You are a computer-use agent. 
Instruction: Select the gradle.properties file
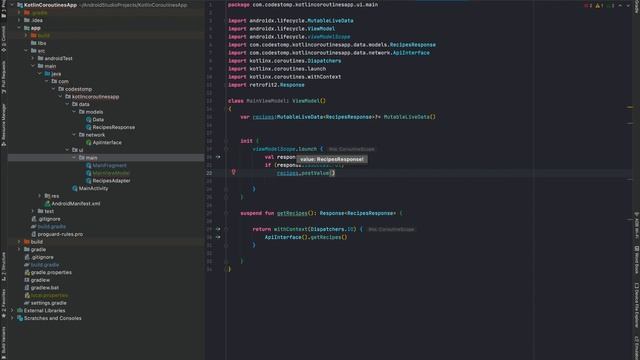coord(51,272)
